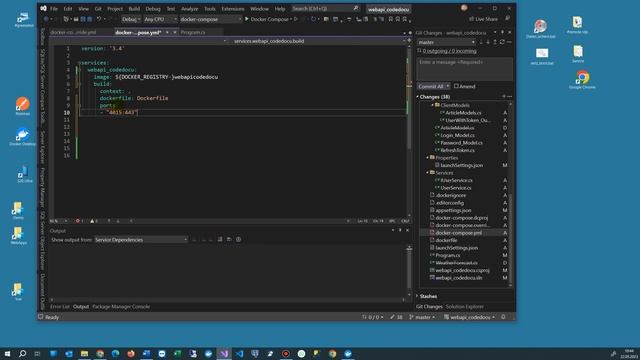Click the Clear All output icon

220,240
